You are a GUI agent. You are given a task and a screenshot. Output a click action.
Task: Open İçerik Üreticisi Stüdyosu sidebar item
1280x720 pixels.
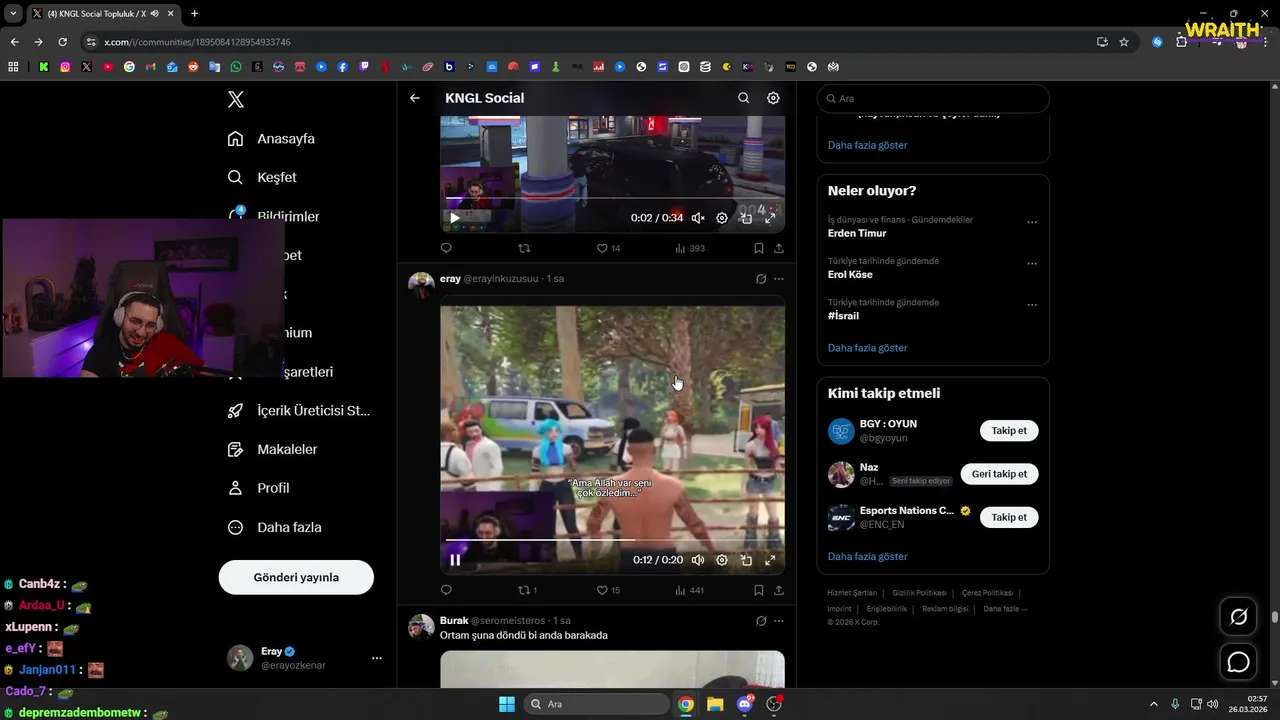coord(299,411)
